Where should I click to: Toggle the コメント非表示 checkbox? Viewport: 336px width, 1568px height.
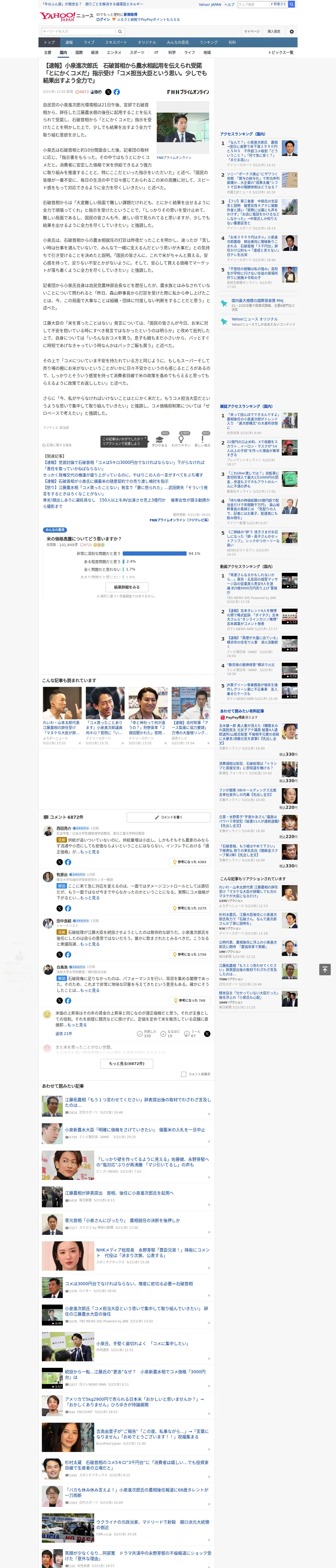pyautogui.click(x=183, y=1074)
